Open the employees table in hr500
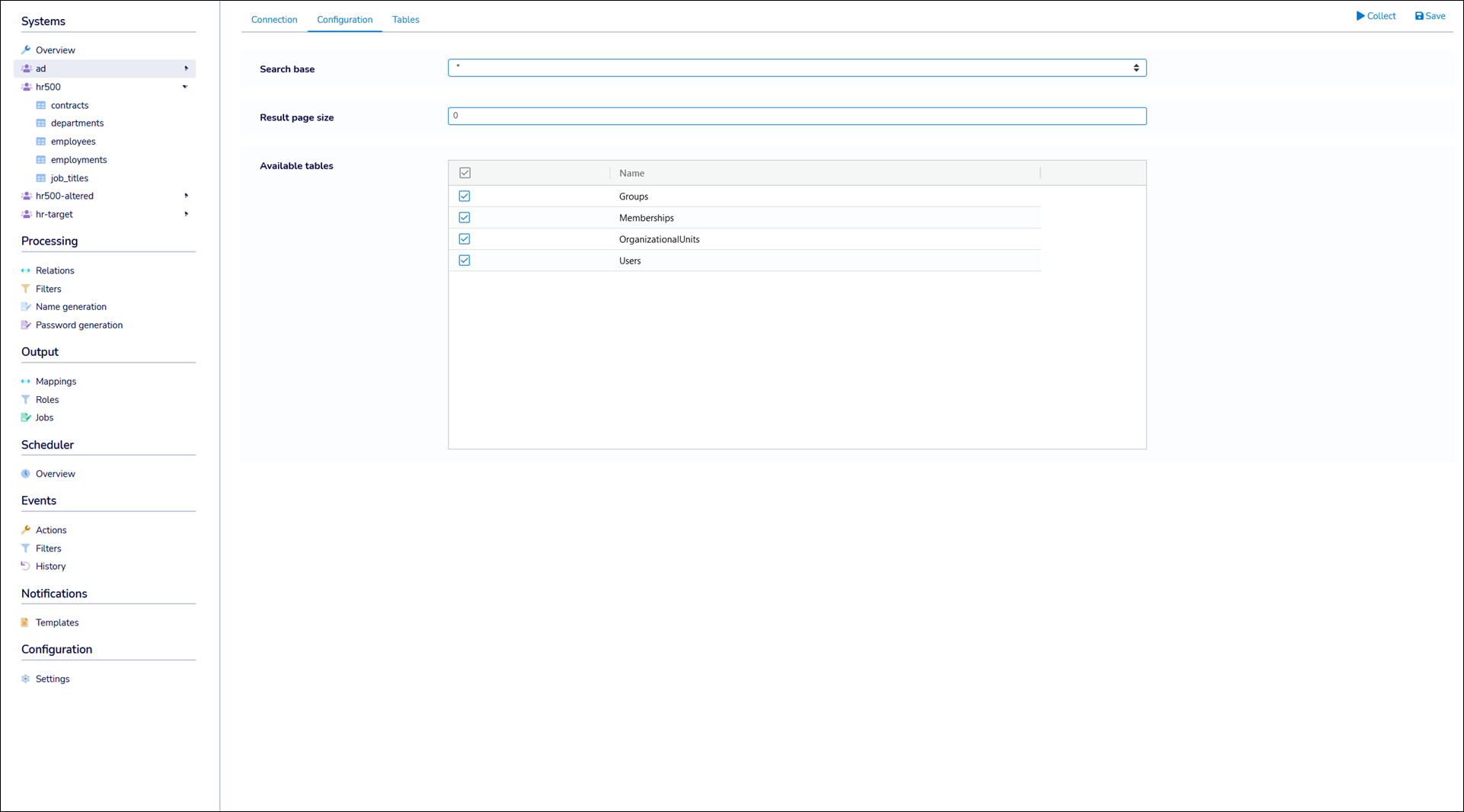This screenshot has width=1464, height=812. (73, 142)
